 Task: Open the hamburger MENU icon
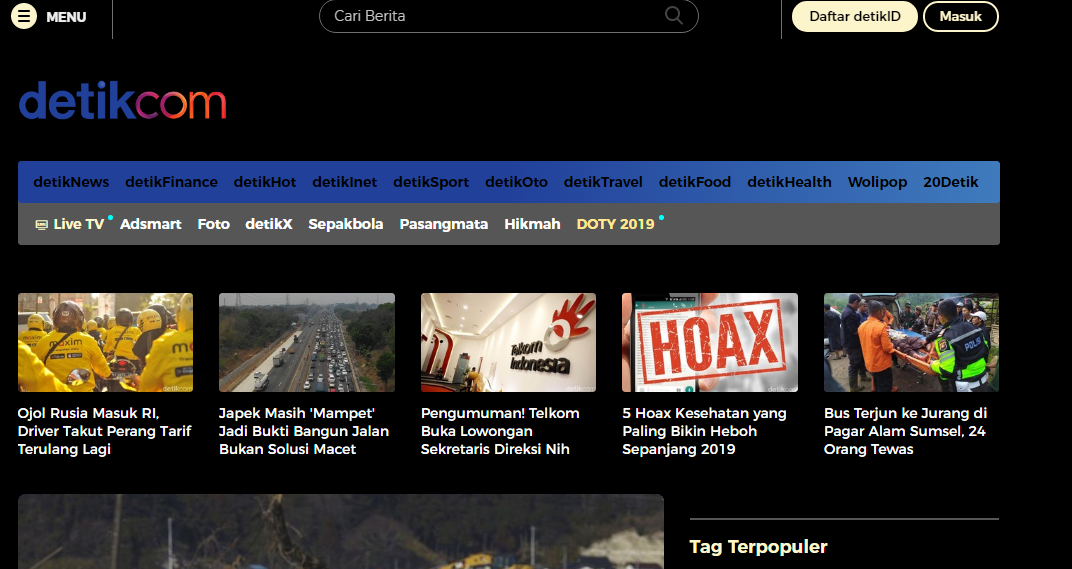(23, 16)
